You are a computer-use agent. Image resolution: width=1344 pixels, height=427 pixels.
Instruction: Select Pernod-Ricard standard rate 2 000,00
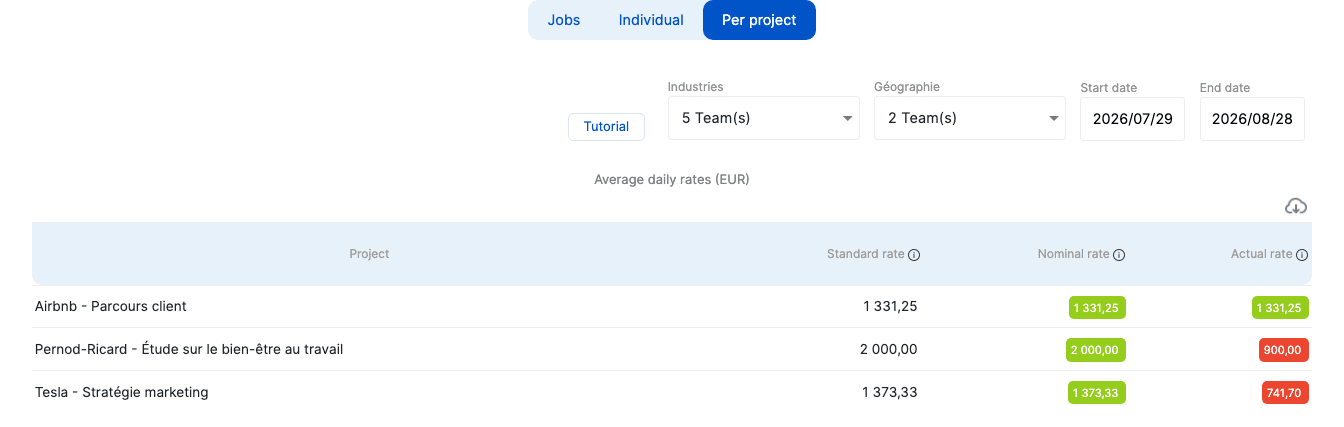(888, 350)
